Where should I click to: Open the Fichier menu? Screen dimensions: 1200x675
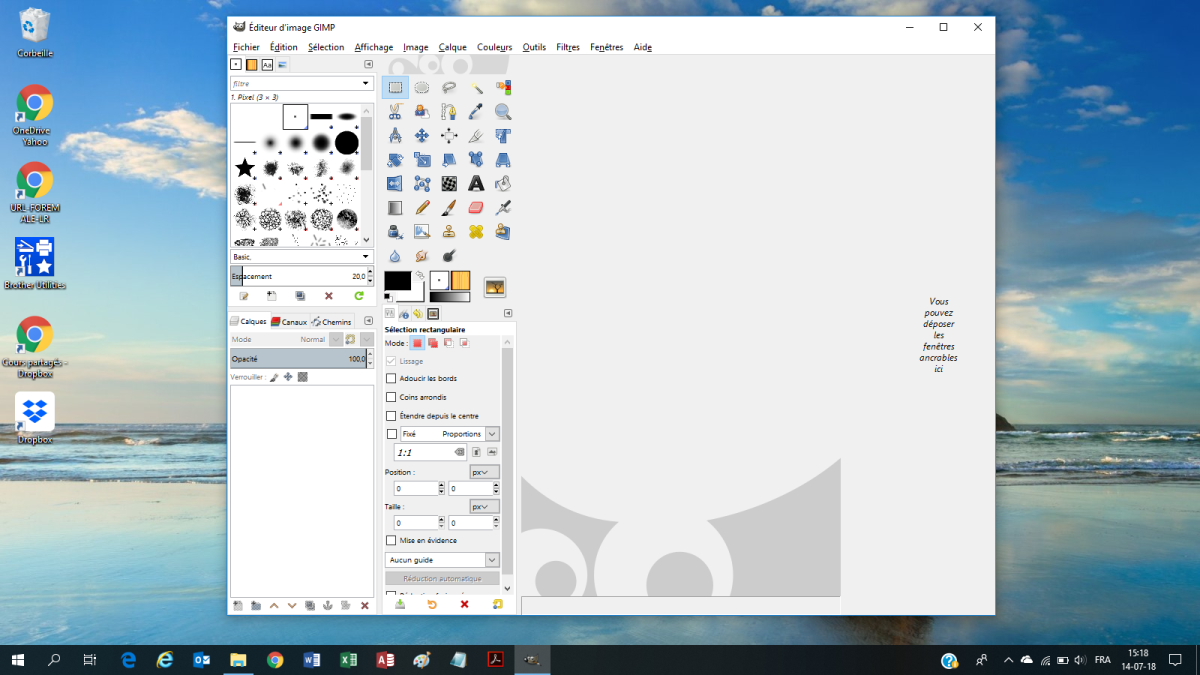click(246, 47)
